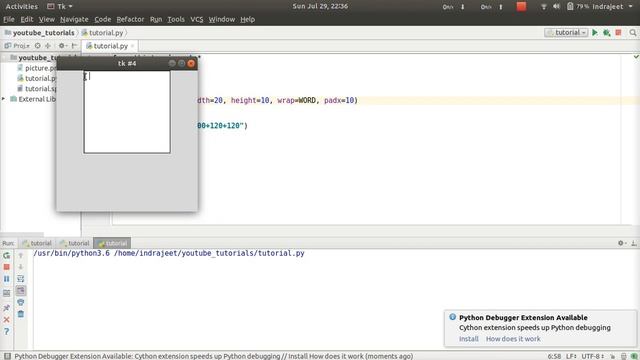Click scroll from source target icon
This screenshot has height=360, width=640.
[x=38, y=46]
